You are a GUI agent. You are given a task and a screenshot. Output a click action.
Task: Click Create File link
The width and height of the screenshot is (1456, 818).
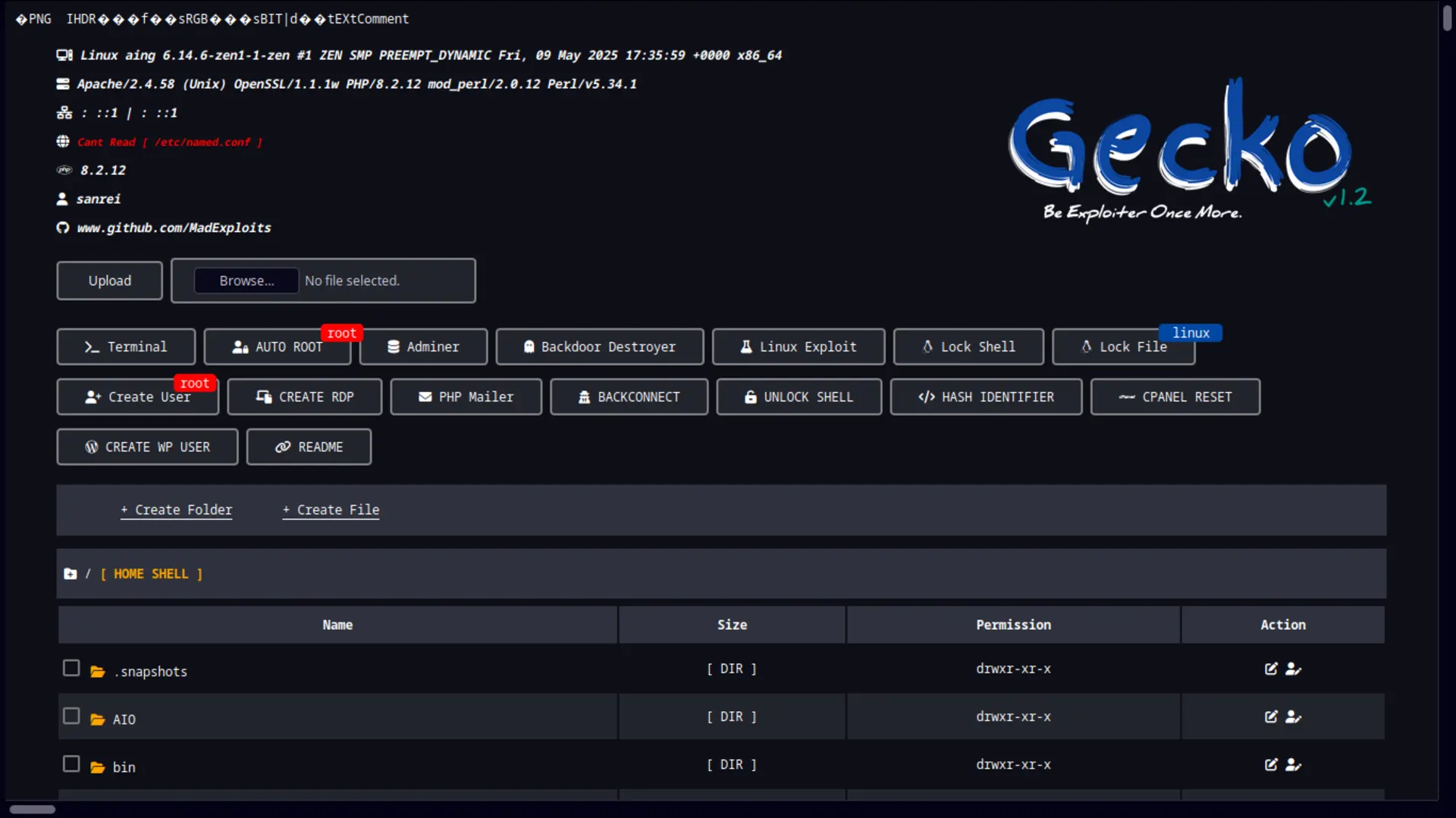[331, 510]
